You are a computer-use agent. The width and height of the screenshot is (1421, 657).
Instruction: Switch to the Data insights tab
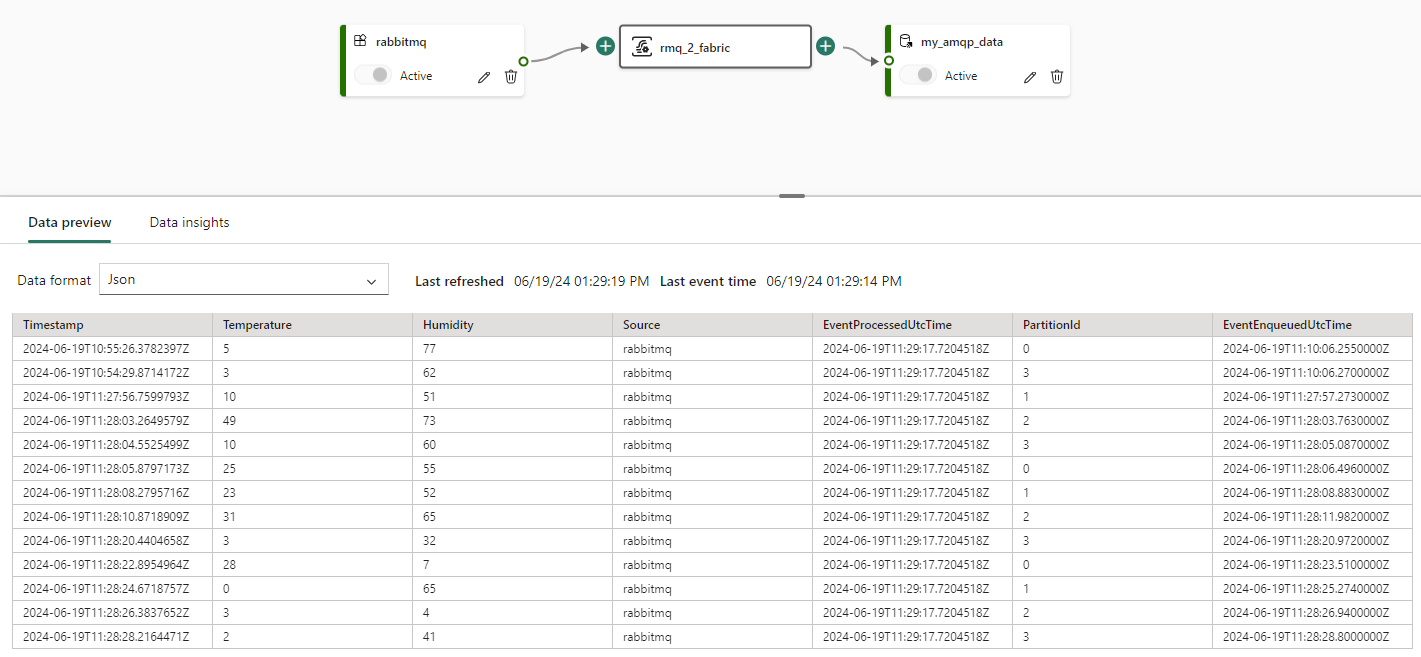coord(189,223)
